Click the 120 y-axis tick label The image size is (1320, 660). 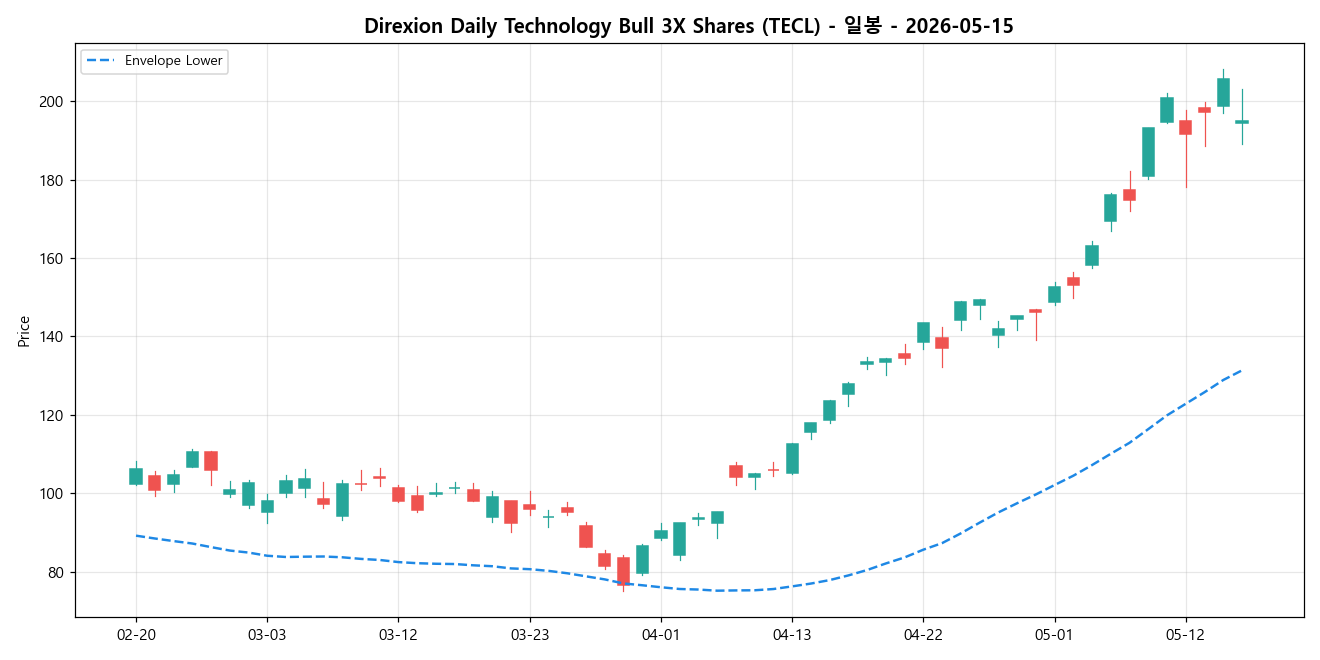(x=51, y=415)
